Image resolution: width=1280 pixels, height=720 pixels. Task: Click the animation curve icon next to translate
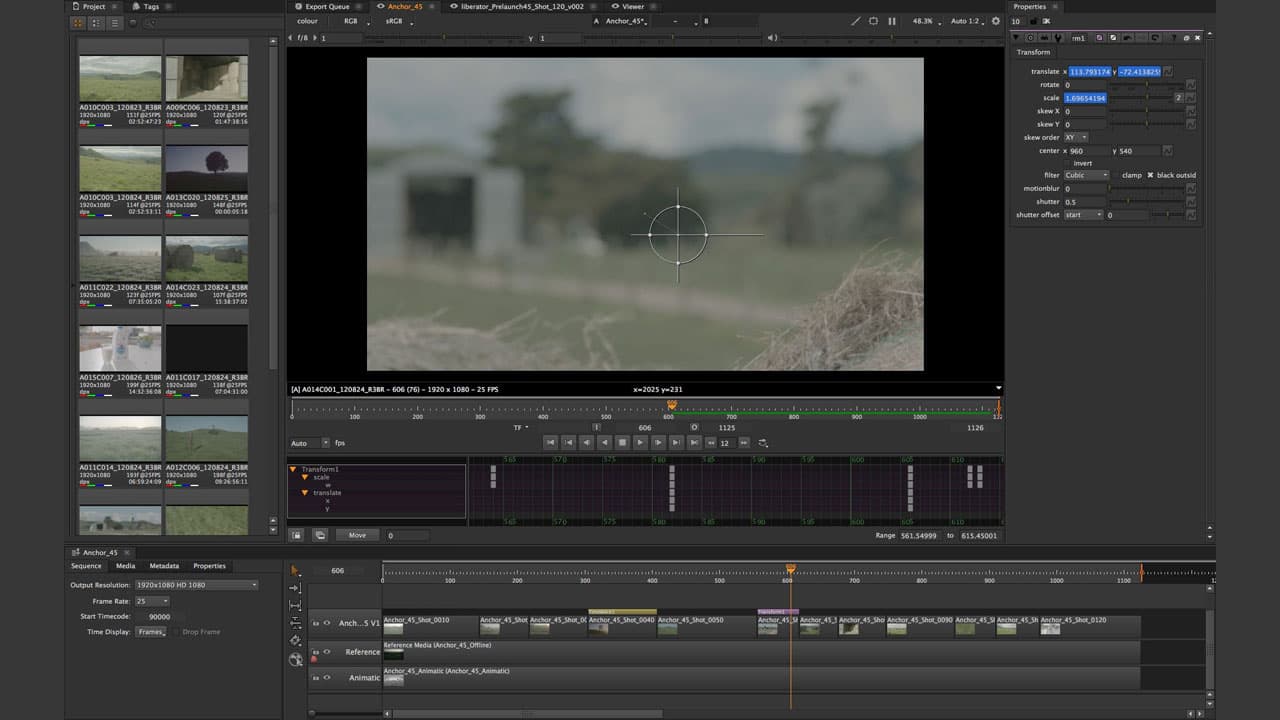tap(1169, 71)
